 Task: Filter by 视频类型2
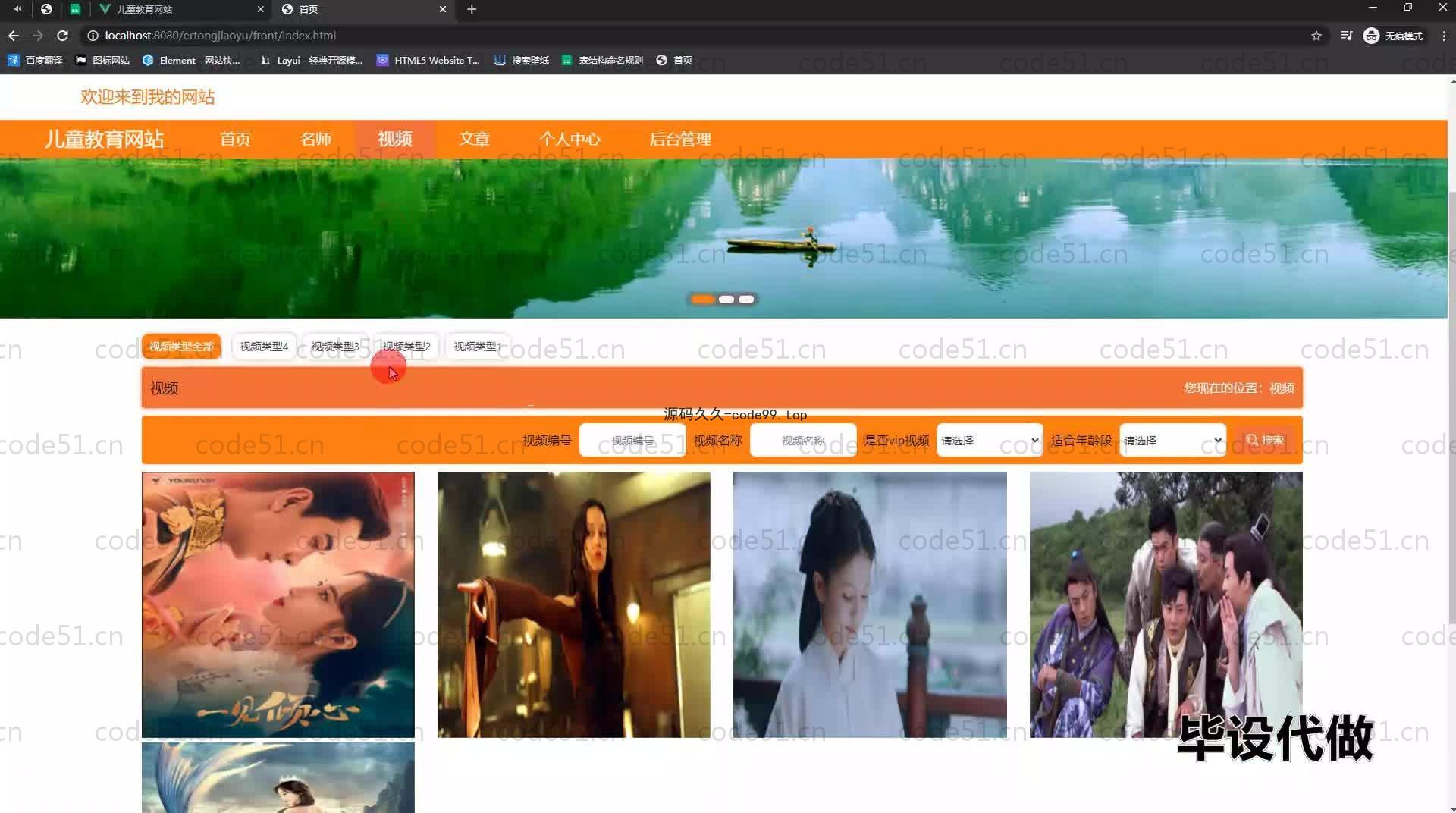tap(406, 347)
